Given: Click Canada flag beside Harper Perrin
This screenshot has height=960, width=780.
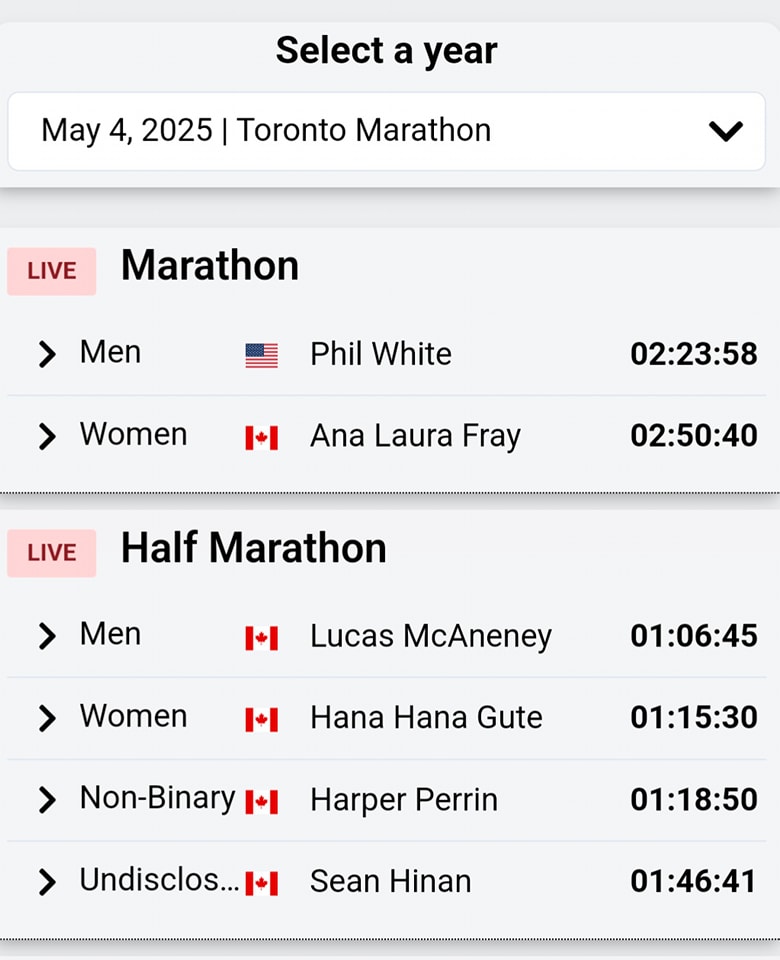Looking at the screenshot, I should [x=262, y=801].
